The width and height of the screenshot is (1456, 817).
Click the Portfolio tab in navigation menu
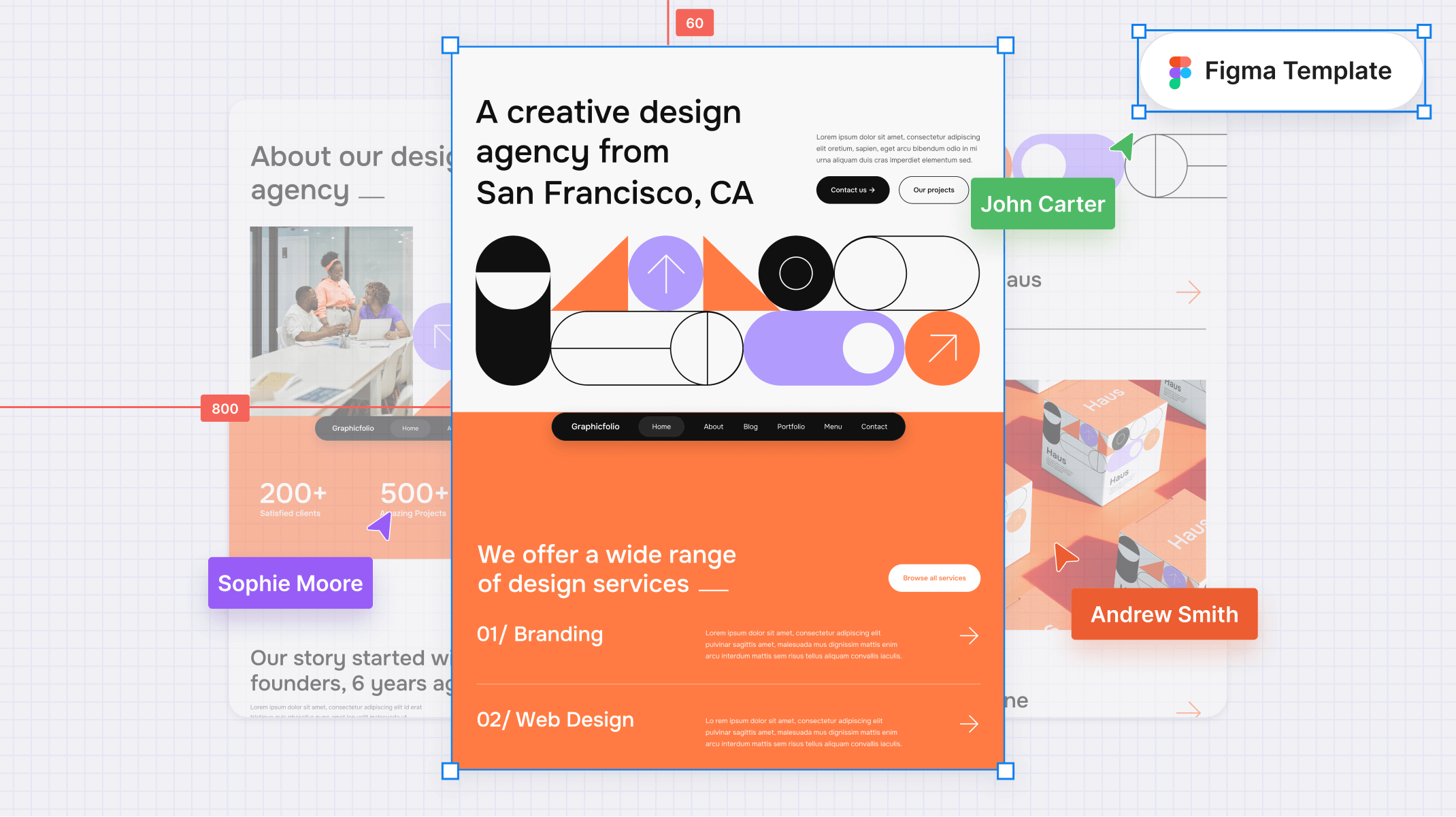790,427
